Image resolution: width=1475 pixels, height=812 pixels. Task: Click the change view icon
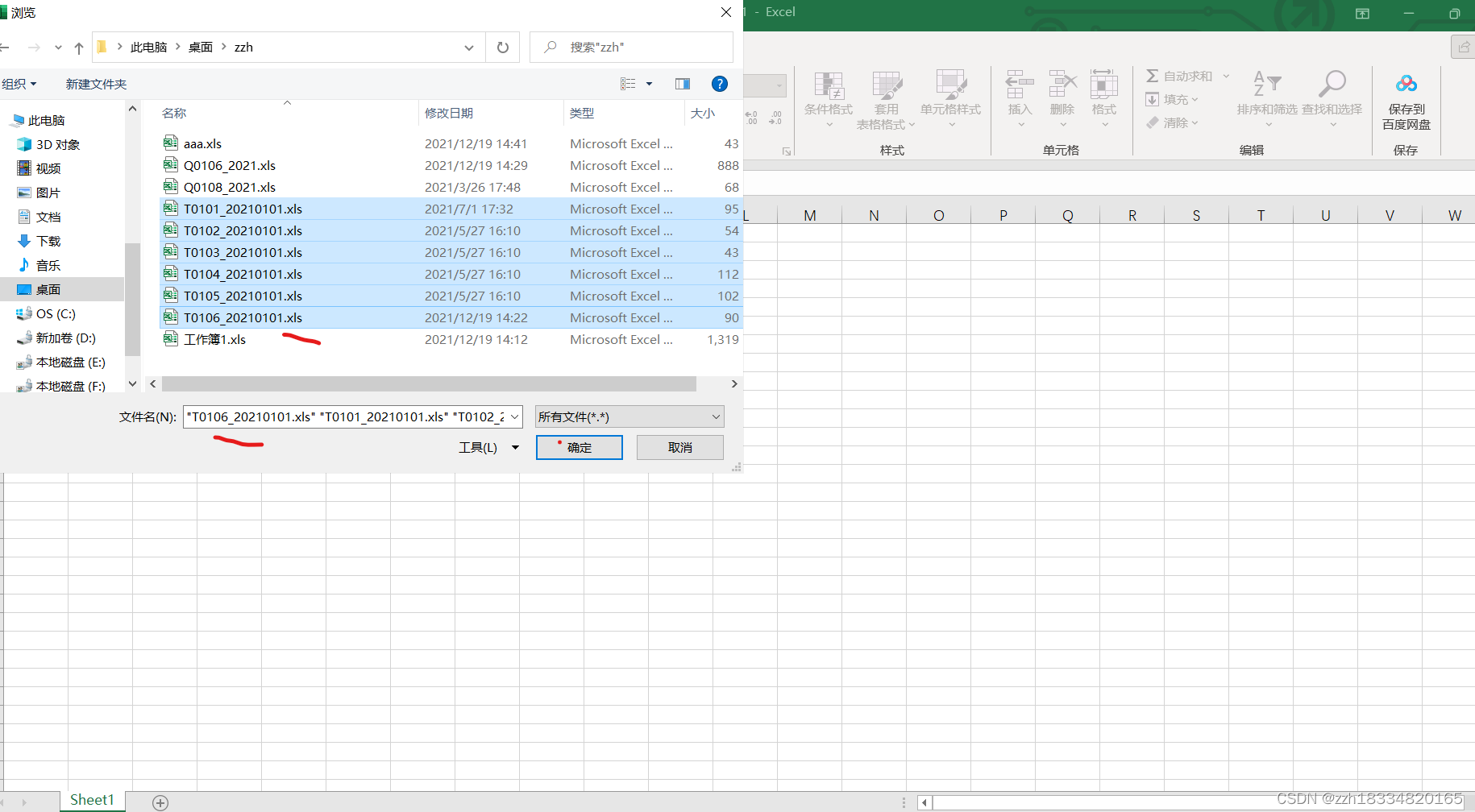pos(628,84)
